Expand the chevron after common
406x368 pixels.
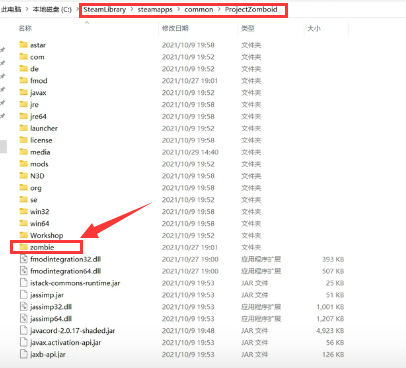(219, 10)
